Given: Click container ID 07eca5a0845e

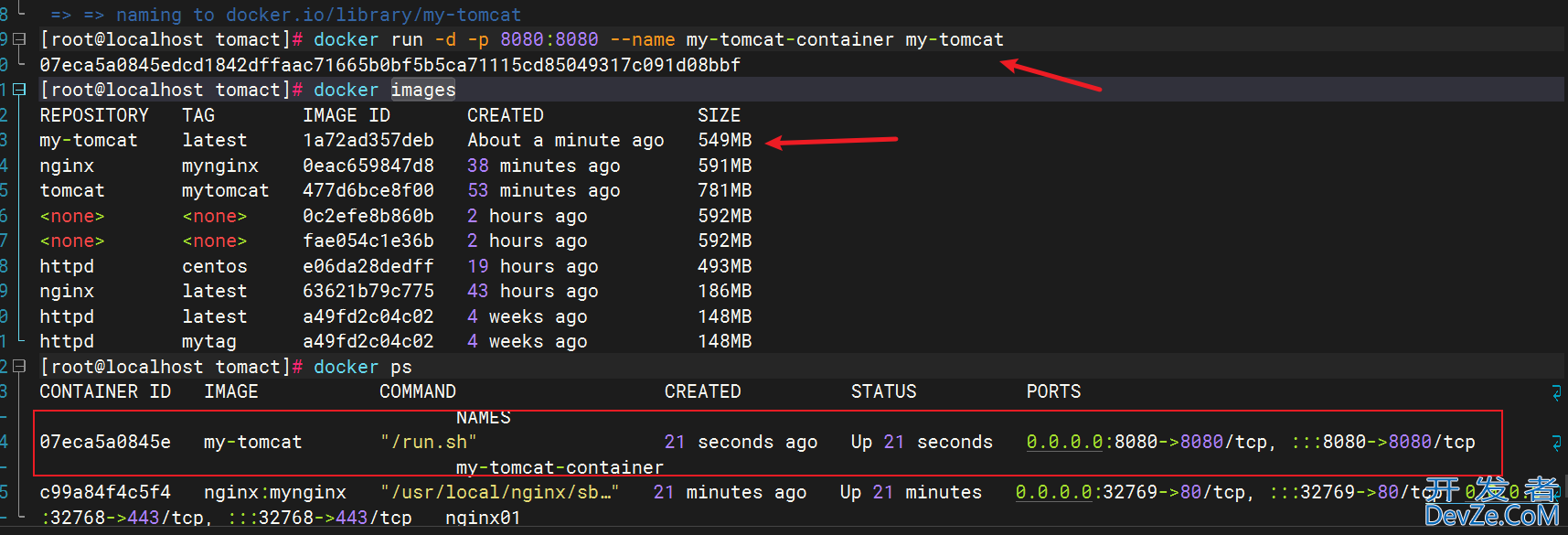Looking at the screenshot, I should pyautogui.click(x=105, y=442).
